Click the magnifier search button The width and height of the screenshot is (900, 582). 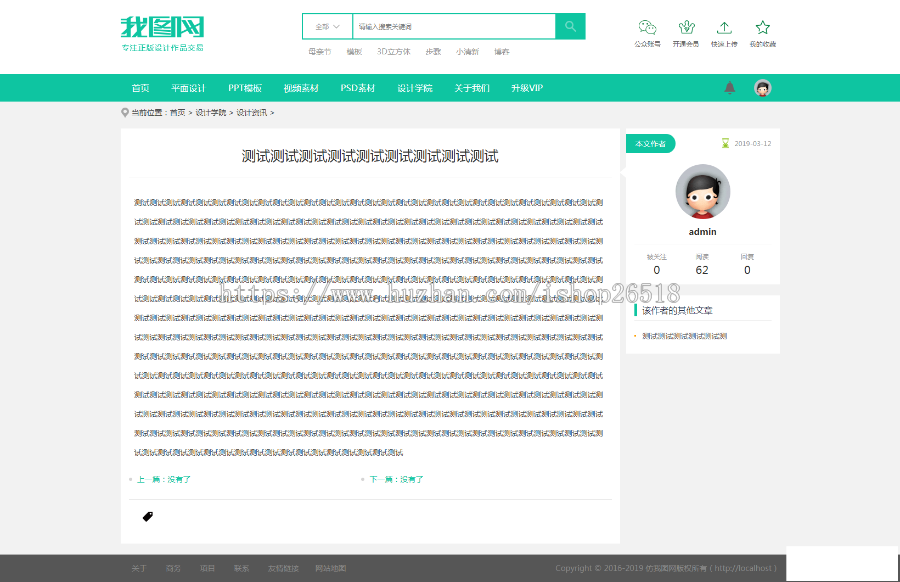coord(570,26)
